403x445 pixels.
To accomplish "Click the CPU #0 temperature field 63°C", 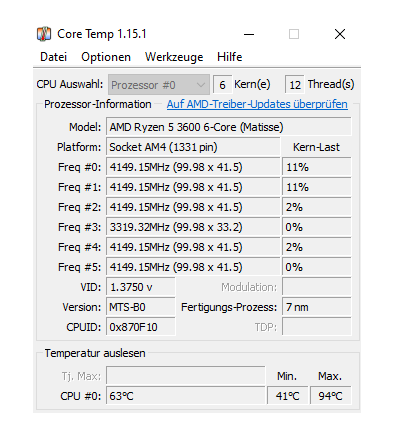I will (186, 396).
